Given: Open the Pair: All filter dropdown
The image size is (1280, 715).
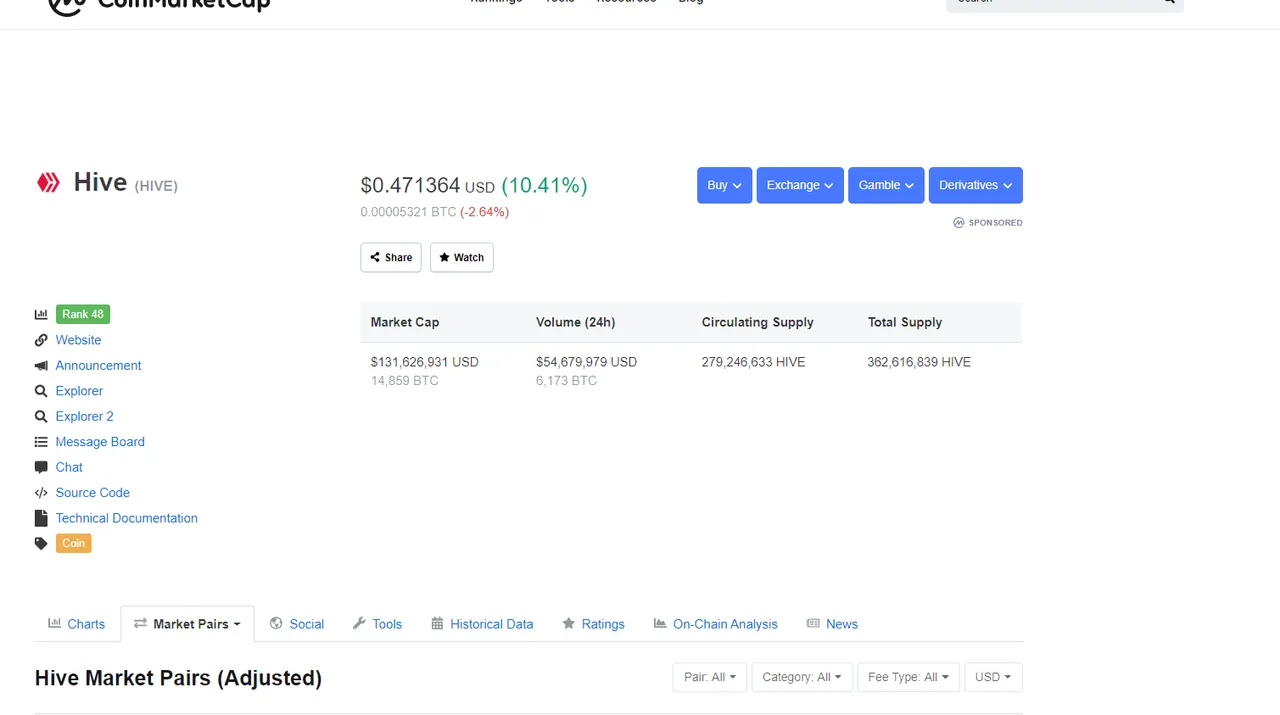Looking at the screenshot, I should coord(710,677).
